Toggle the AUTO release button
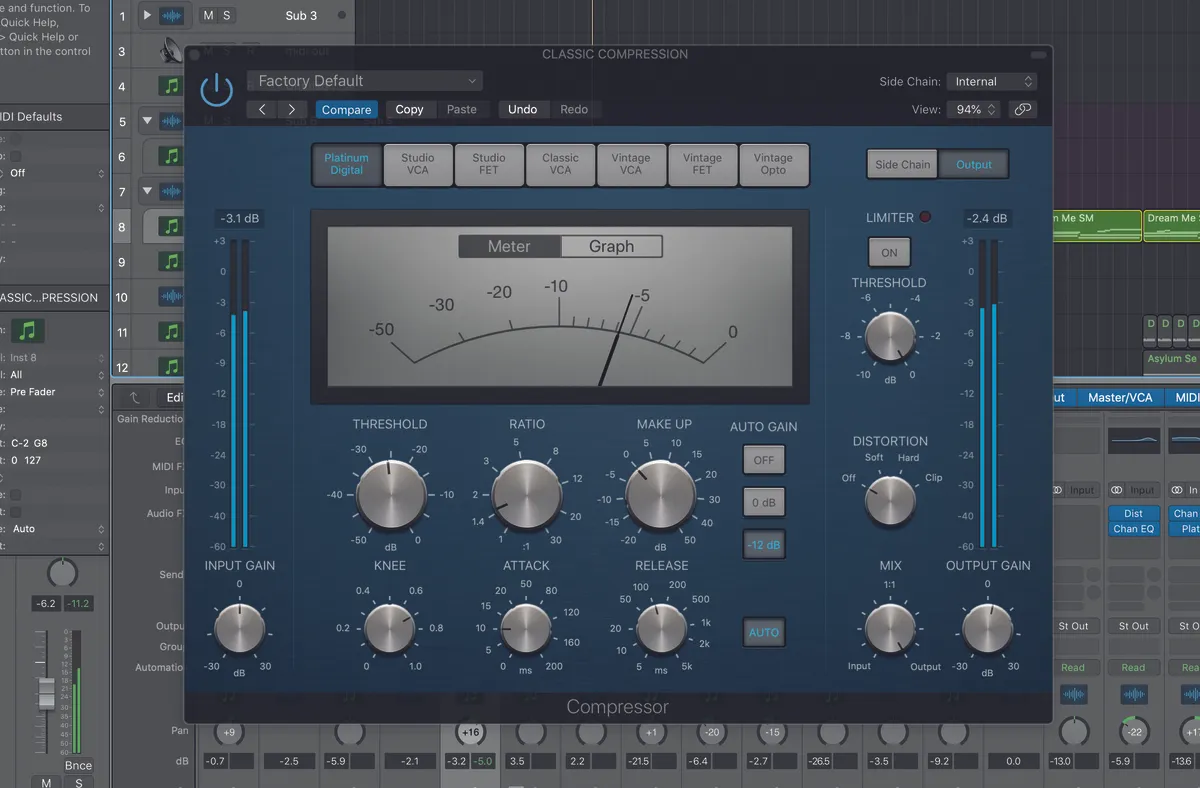 (764, 633)
